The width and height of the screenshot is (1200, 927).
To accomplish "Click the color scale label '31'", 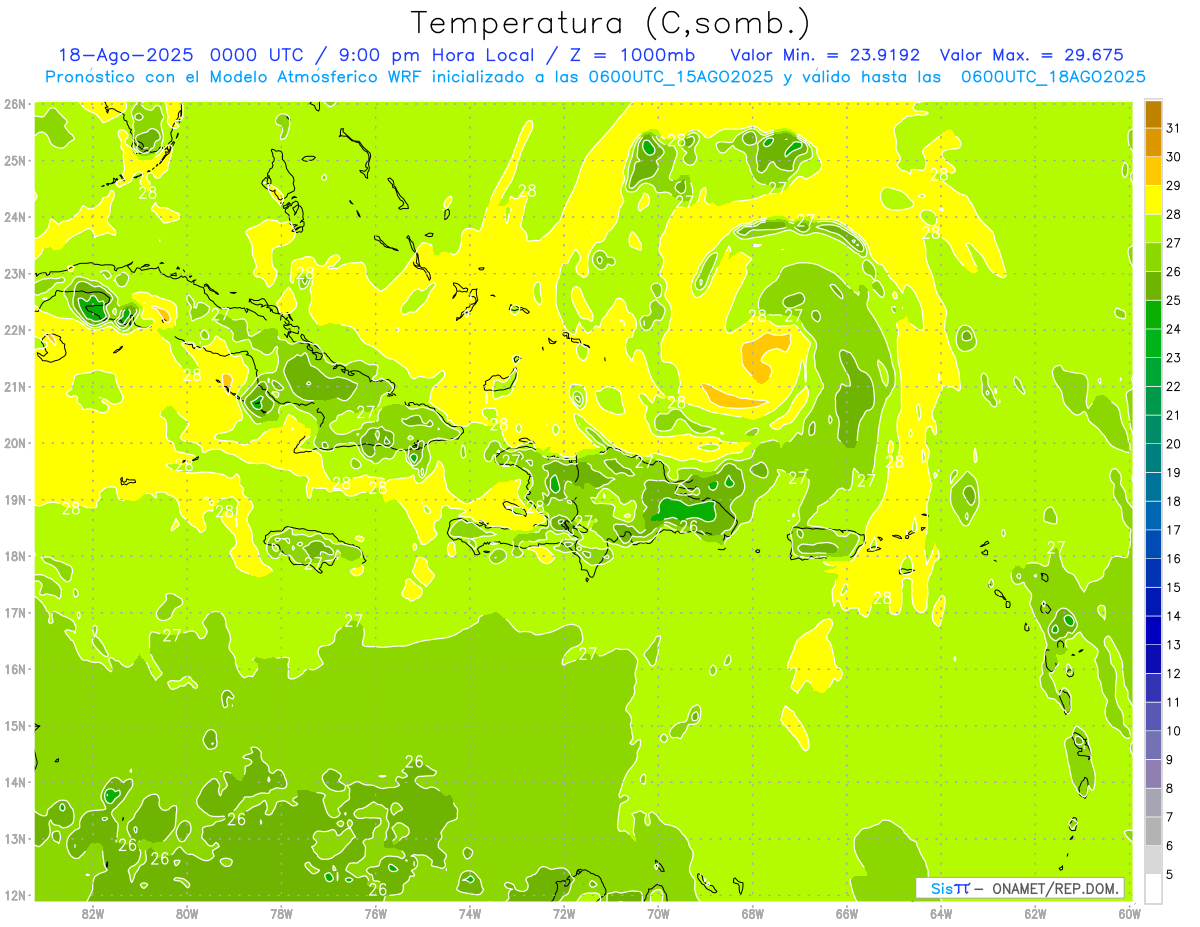I will 1173,128.
